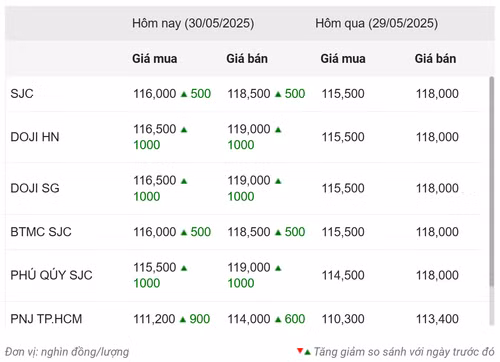Viewport: 500px width, 362px height.
Task: Click the SJC row label
Action: tap(22, 94)
